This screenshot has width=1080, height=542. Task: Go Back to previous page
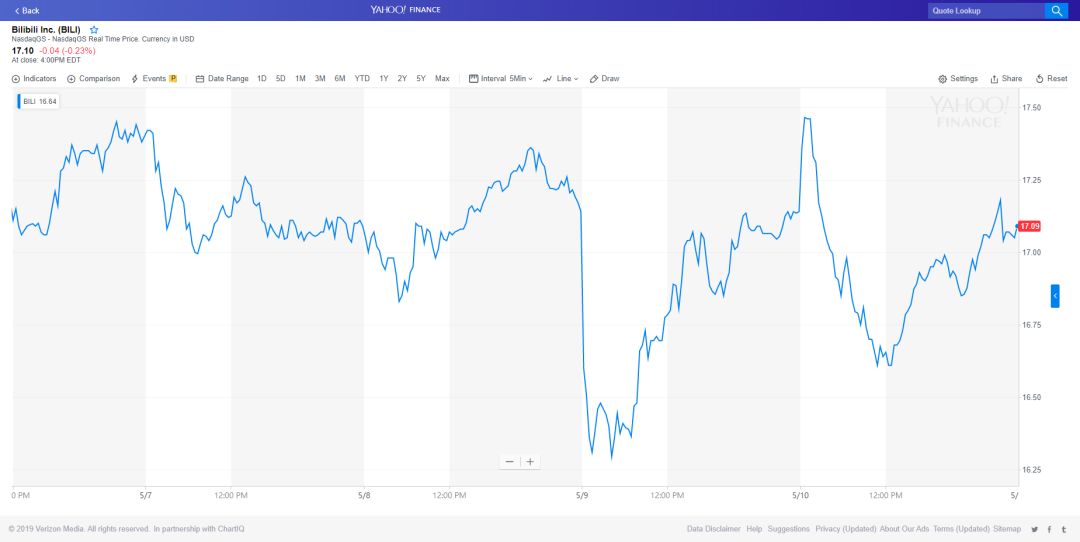tap(27, 10)
